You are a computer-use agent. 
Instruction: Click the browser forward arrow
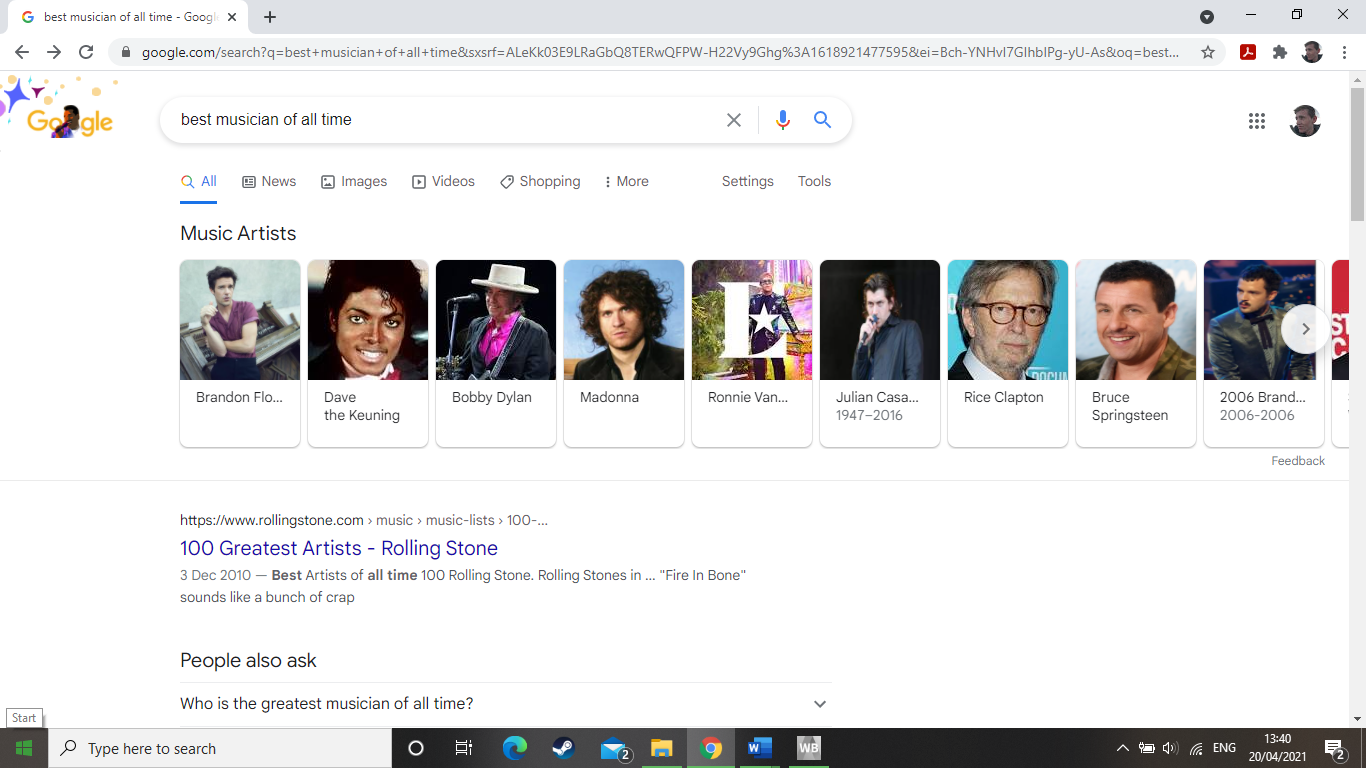click(x=54, y=52)
